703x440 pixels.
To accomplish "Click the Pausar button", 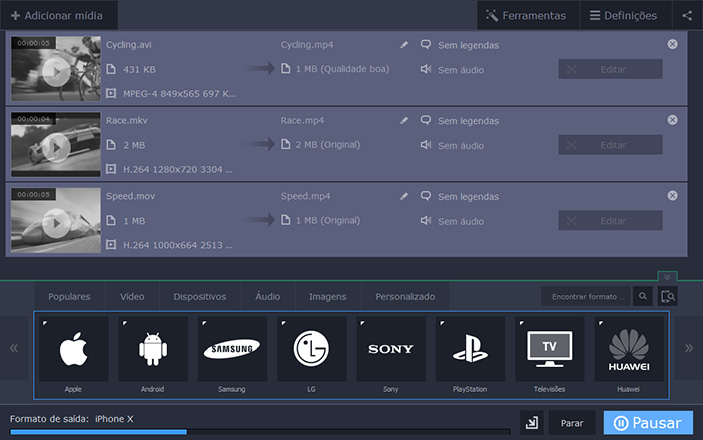I will point(647,423).
